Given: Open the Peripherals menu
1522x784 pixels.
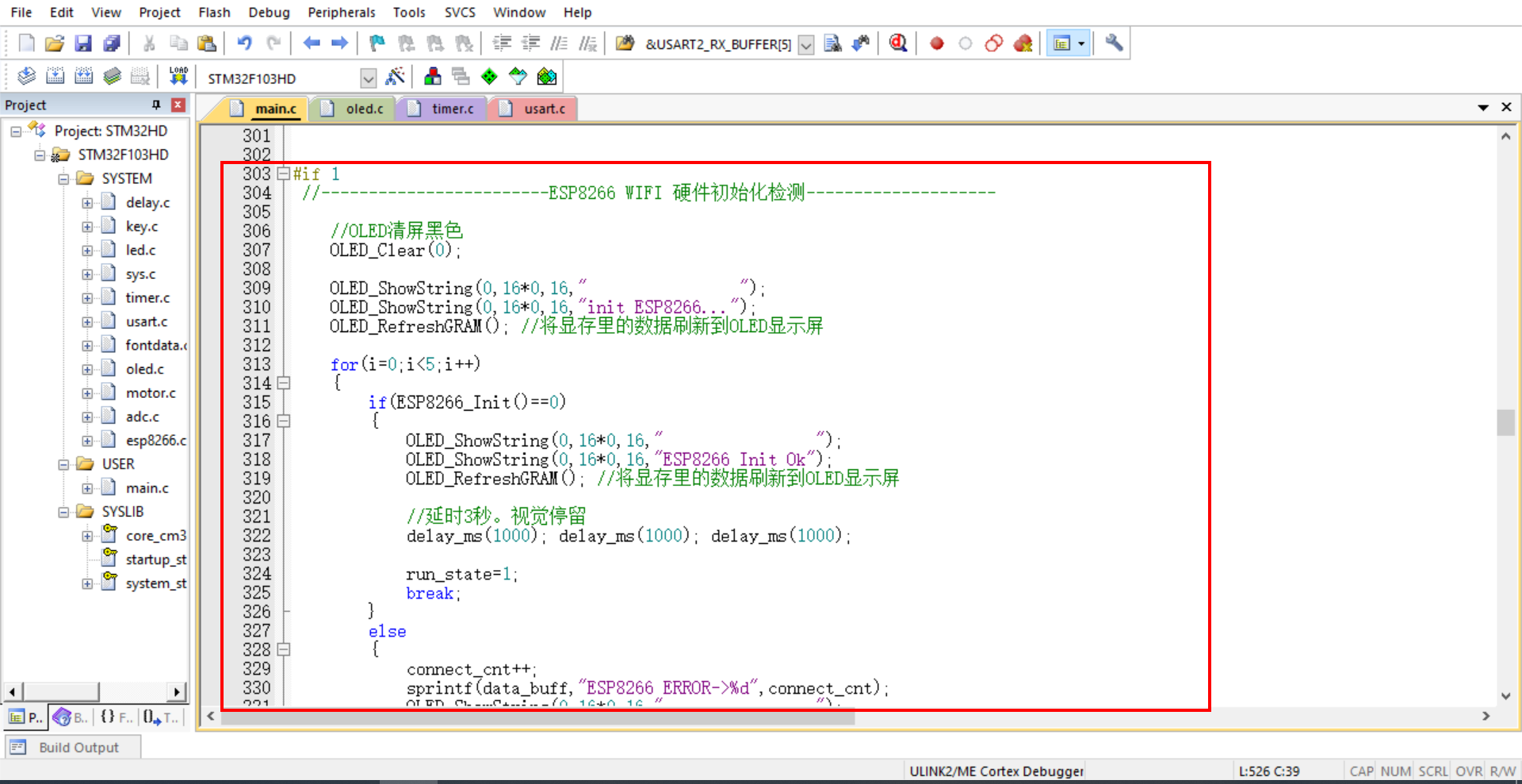Looking at the screenshot, I should [342, 12].
